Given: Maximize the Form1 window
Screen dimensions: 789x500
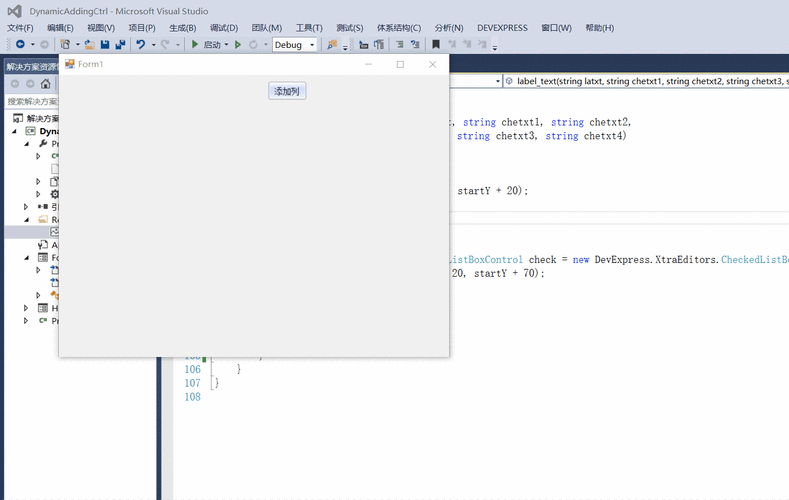Looking at the screenshot, I should (x=400, y=64).
